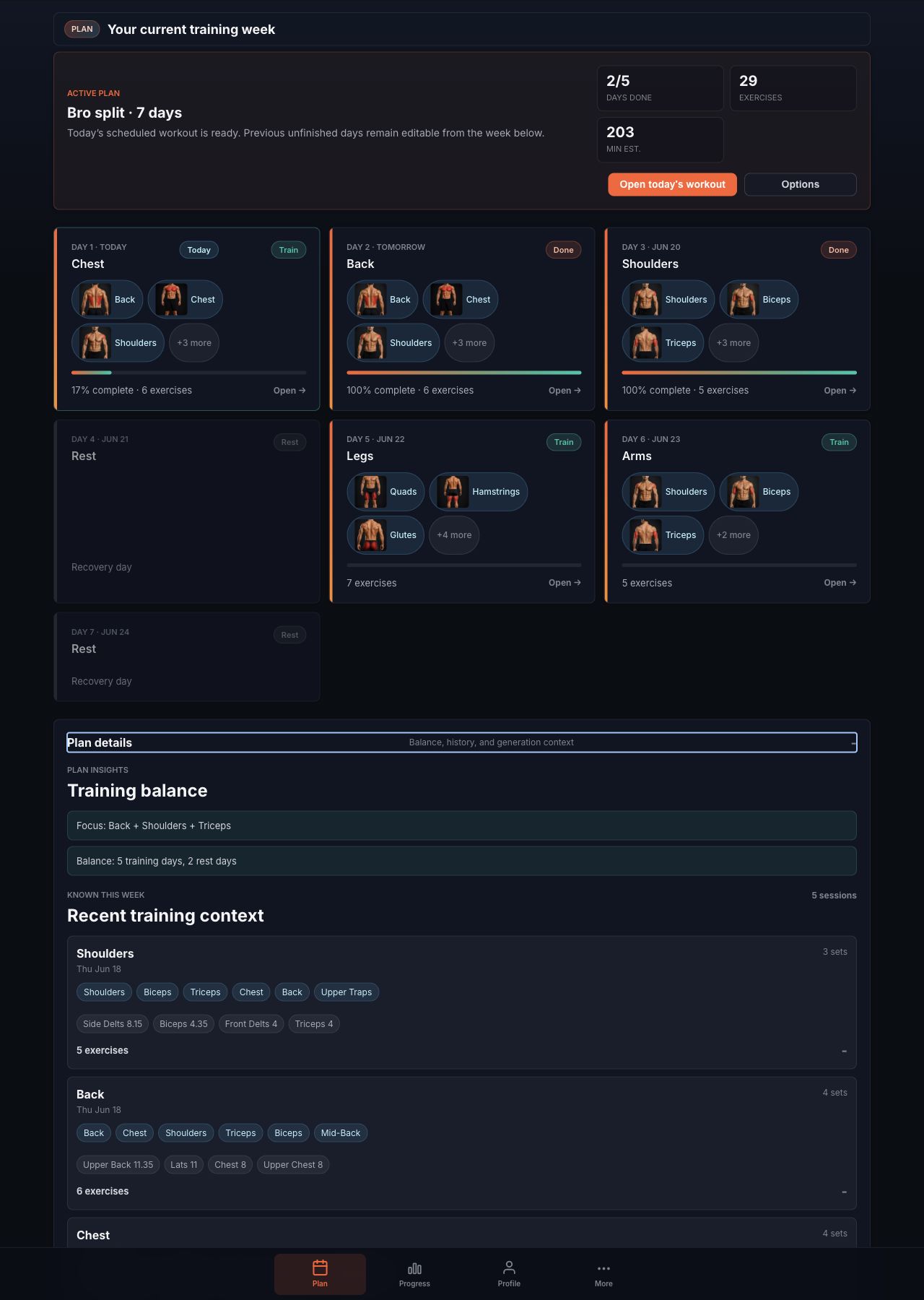Click Balance: 5 training days row
The height and width of the screenshot is (1300, 924).
tap(462, 861)
